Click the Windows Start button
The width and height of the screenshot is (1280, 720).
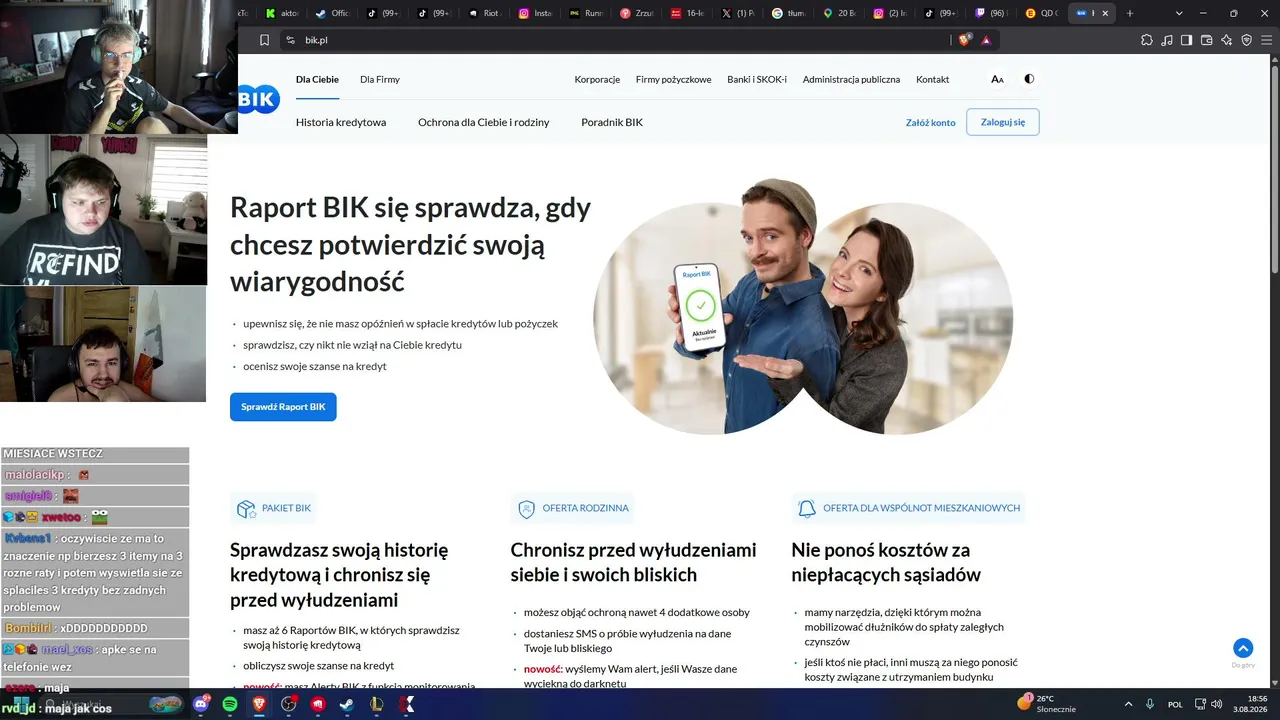tap(22, 704)
